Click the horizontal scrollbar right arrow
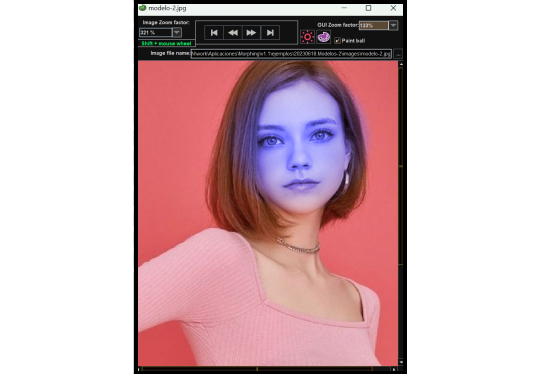This screenshot has width=540, height=374. [394, 370]
